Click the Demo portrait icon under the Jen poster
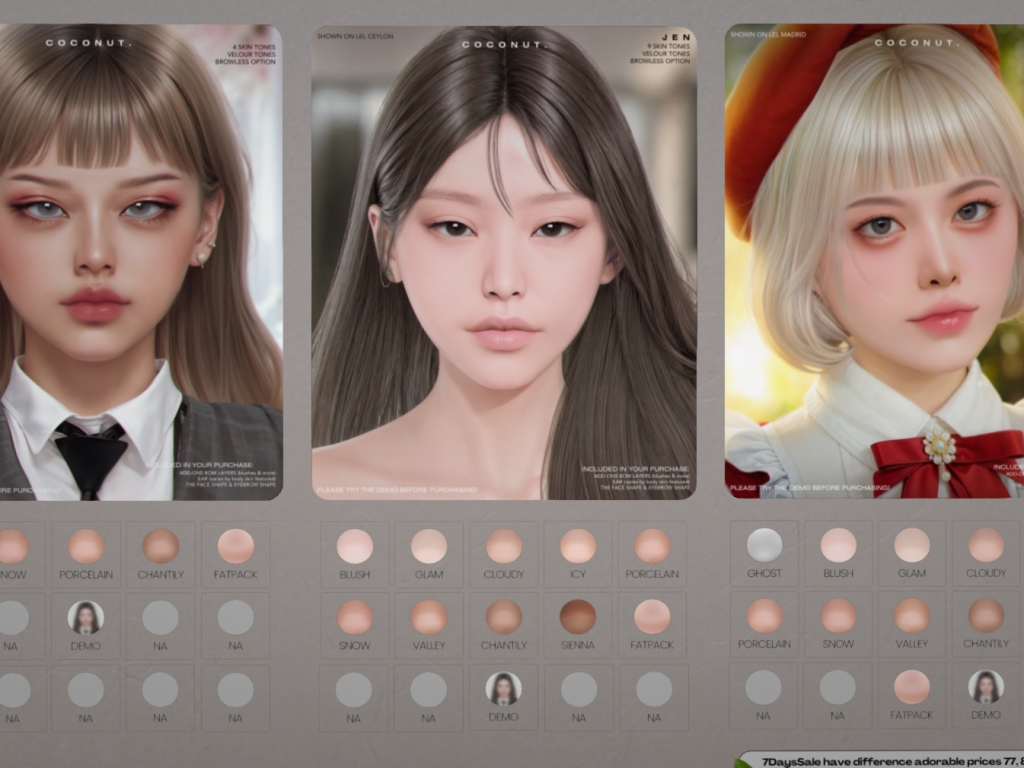Screen dimensions: 1024x768 503,688
